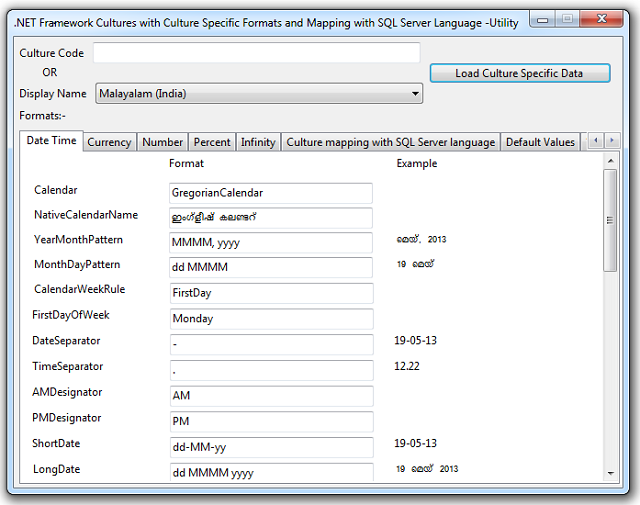
Task: Click the OR label
Action: 50,72
